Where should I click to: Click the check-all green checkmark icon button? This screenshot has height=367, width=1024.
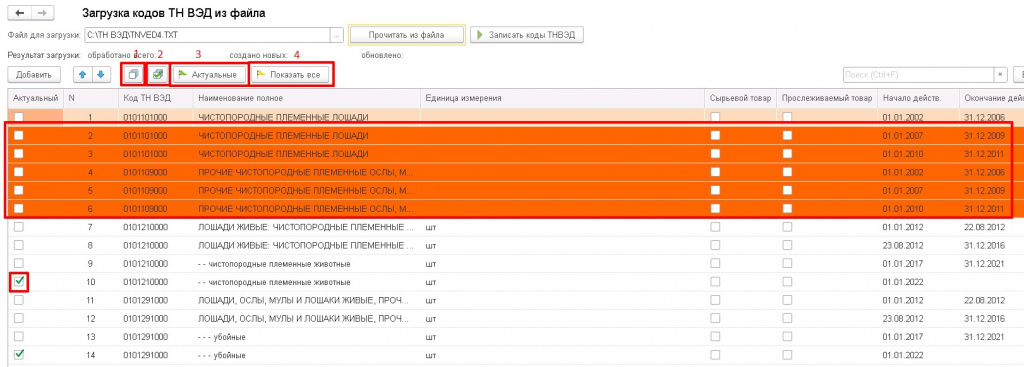157,75
